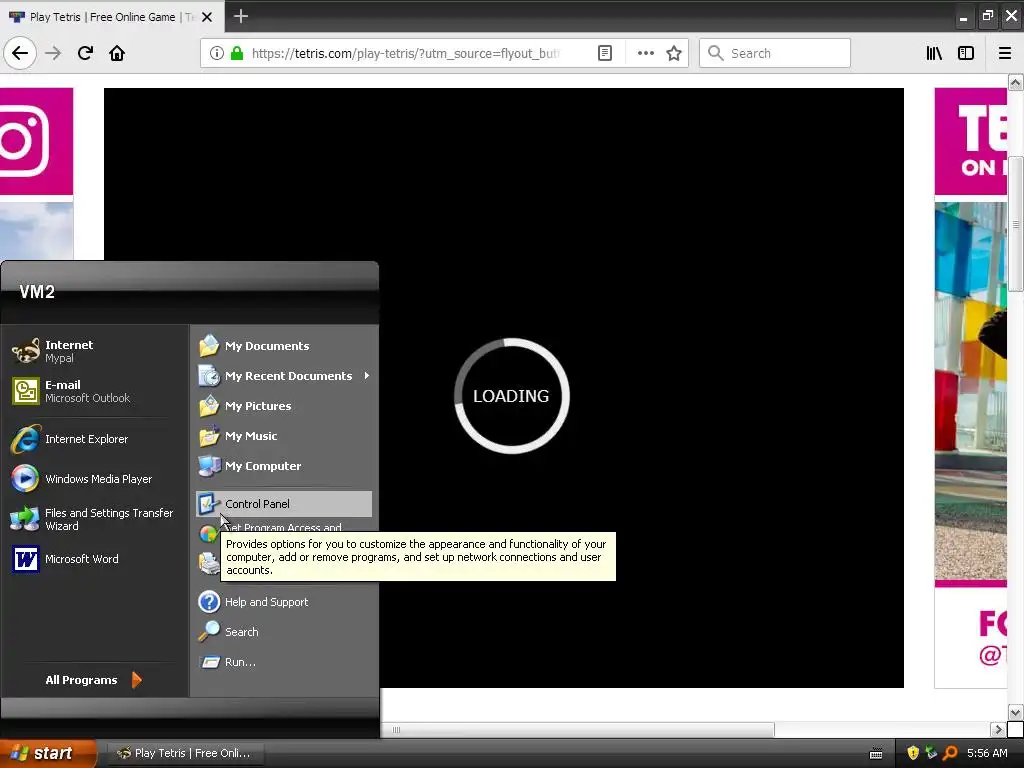Open My Computer
The height and width of the screenshot is (768, 1024).
point(284,466)
